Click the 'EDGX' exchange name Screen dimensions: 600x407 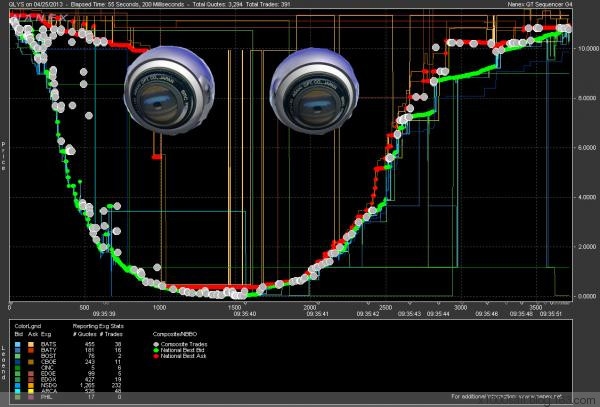(x=49, y=379)
